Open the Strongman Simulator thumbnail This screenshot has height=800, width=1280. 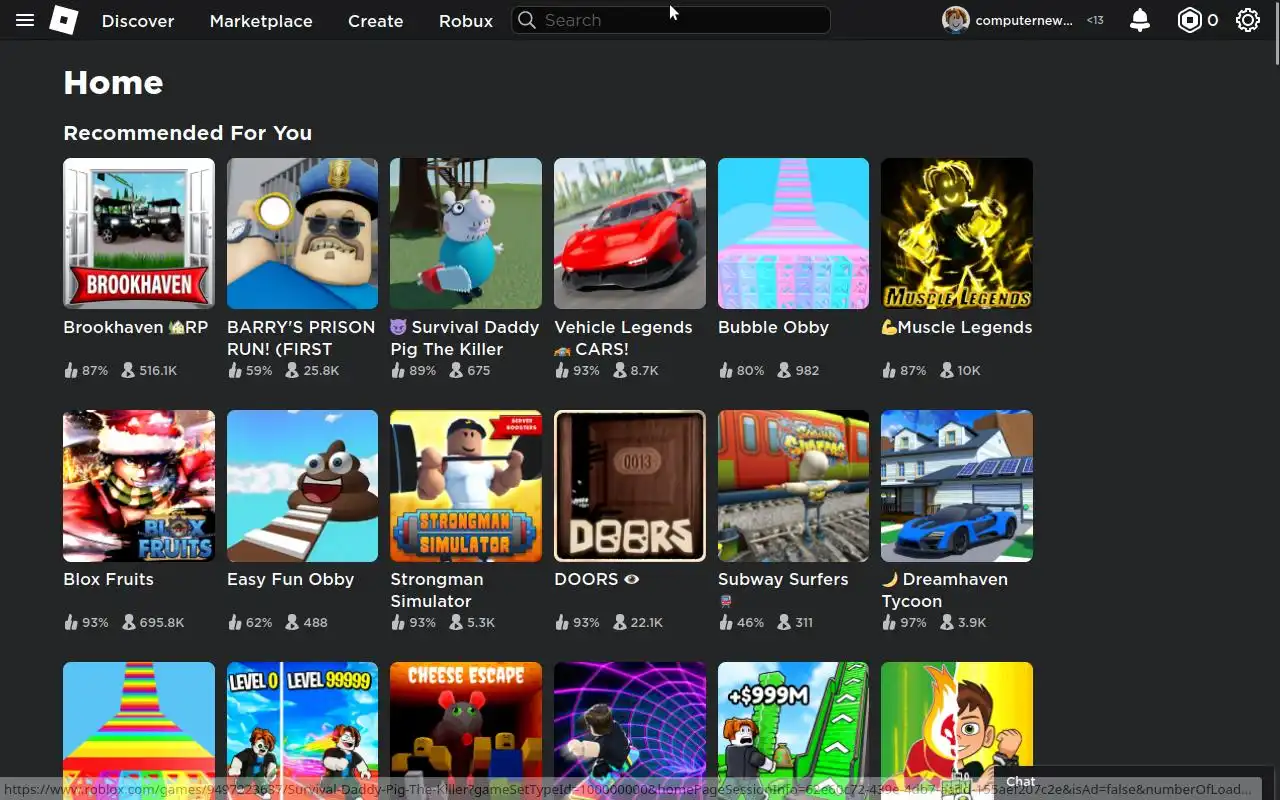point(466,486)
